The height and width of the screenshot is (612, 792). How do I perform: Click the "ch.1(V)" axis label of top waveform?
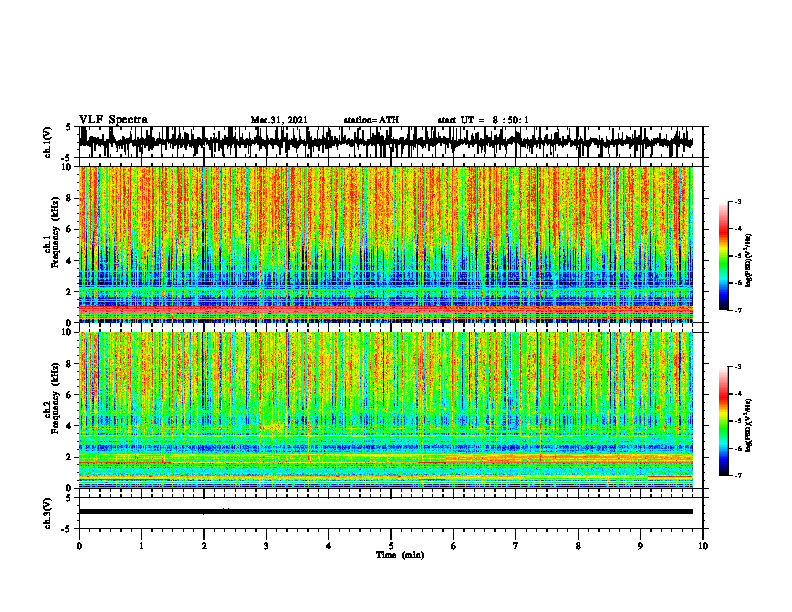coord(48,142)
